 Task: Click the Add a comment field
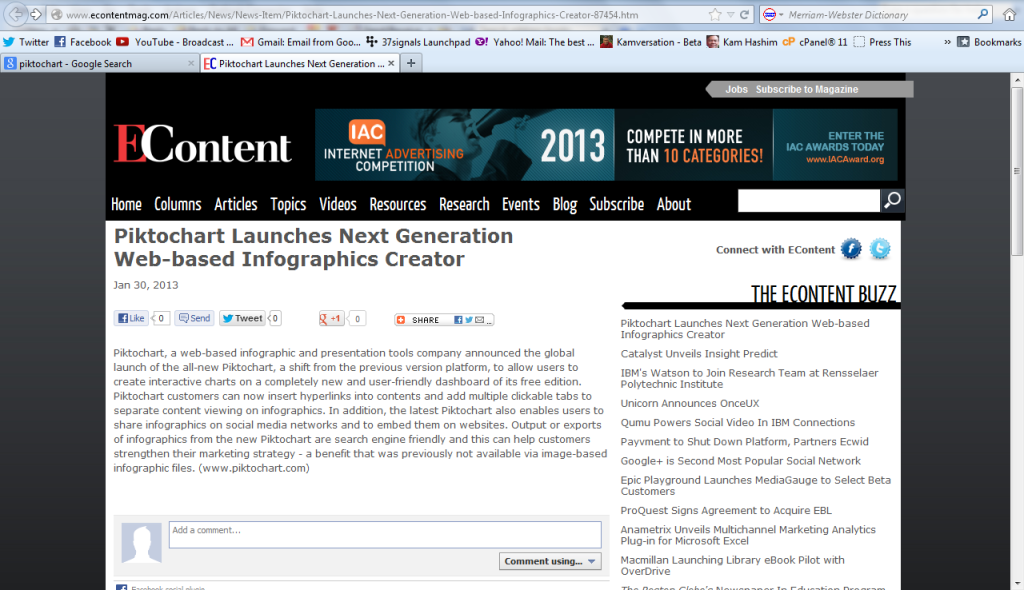(385, 534)
